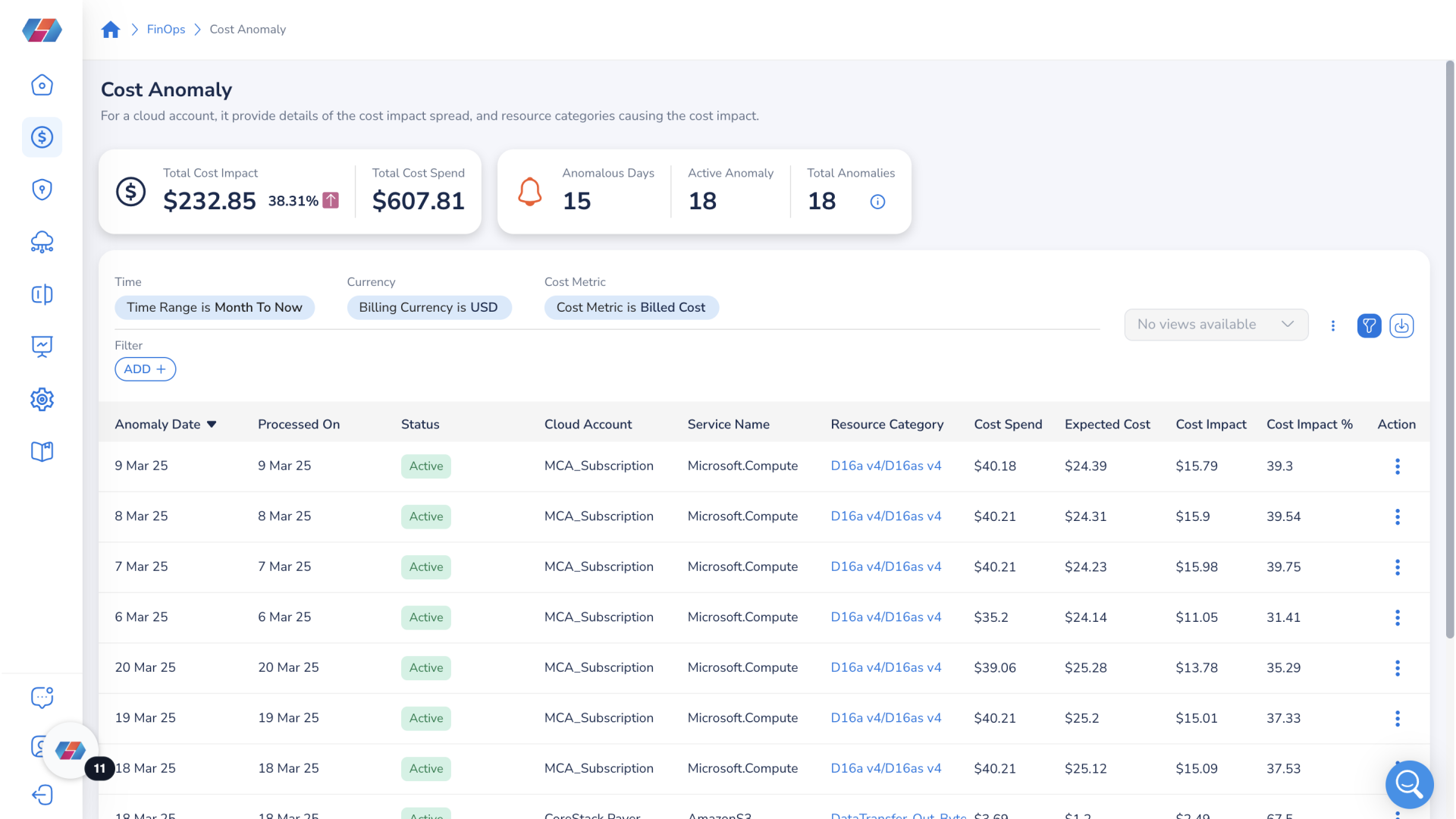
Task: Open the Billing Currency is USD chip
Action: tap(428, 307)
